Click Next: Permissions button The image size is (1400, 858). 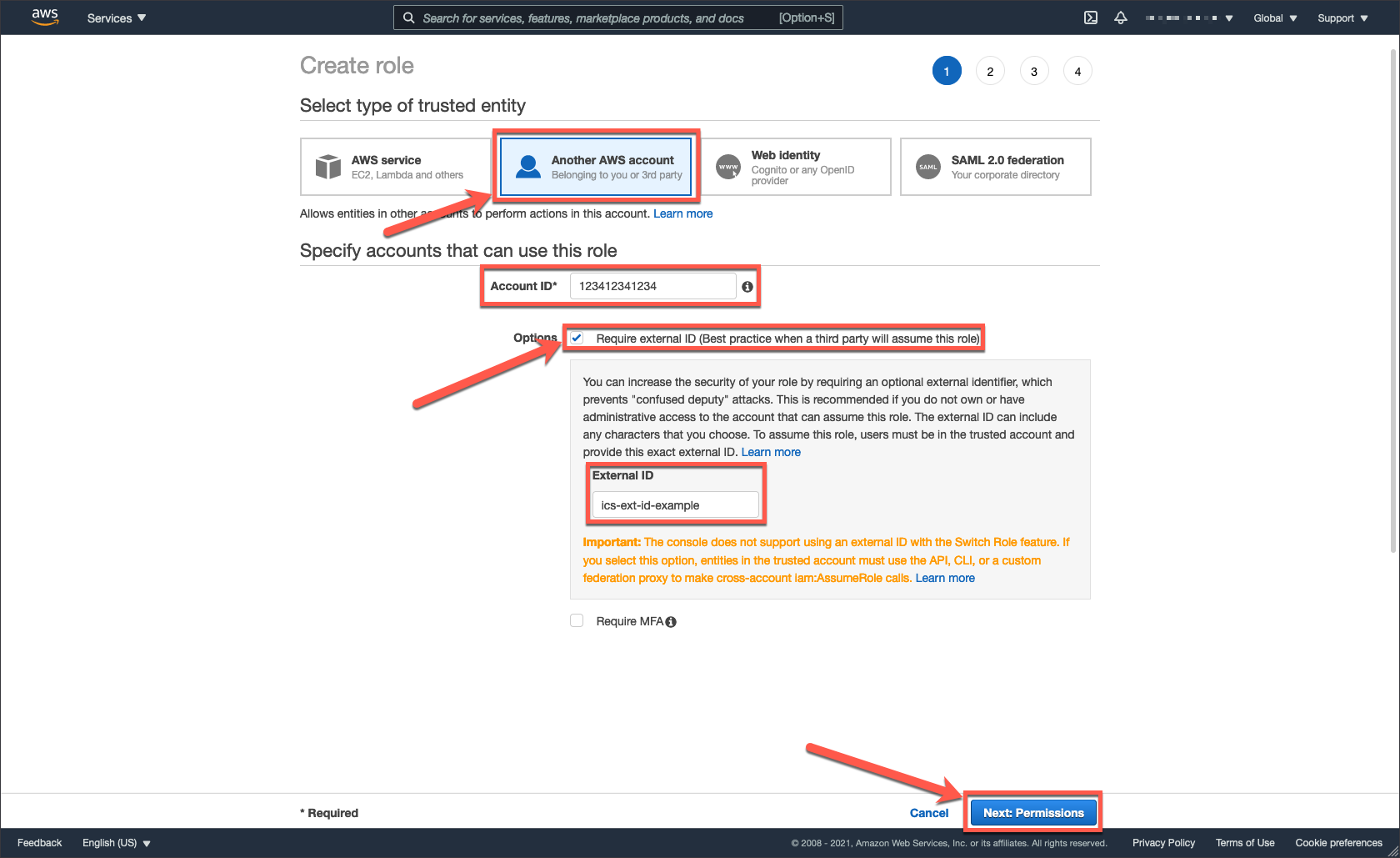point(1033,813)
